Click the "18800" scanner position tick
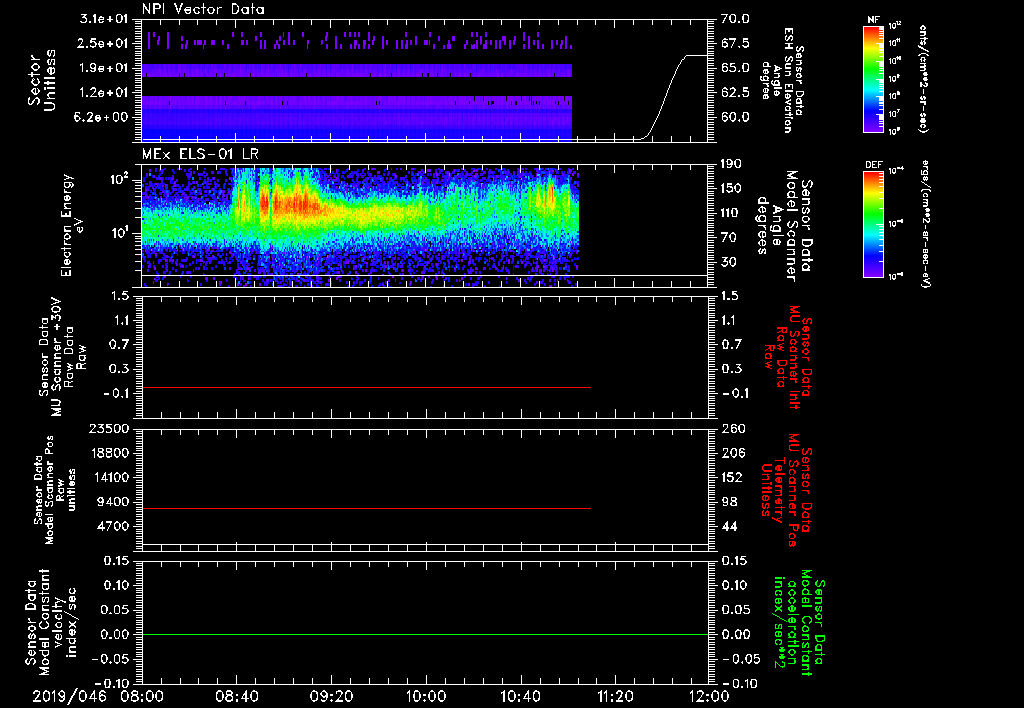1024x708 pixels. (x=108, y=453)
